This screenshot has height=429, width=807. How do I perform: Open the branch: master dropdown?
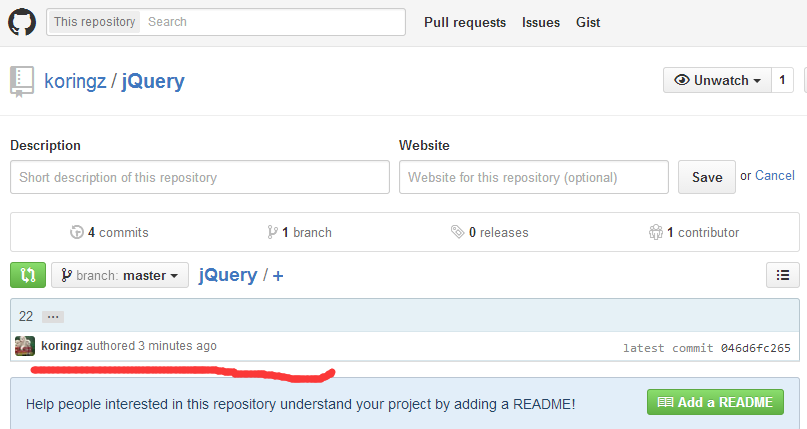pos(120,275)
